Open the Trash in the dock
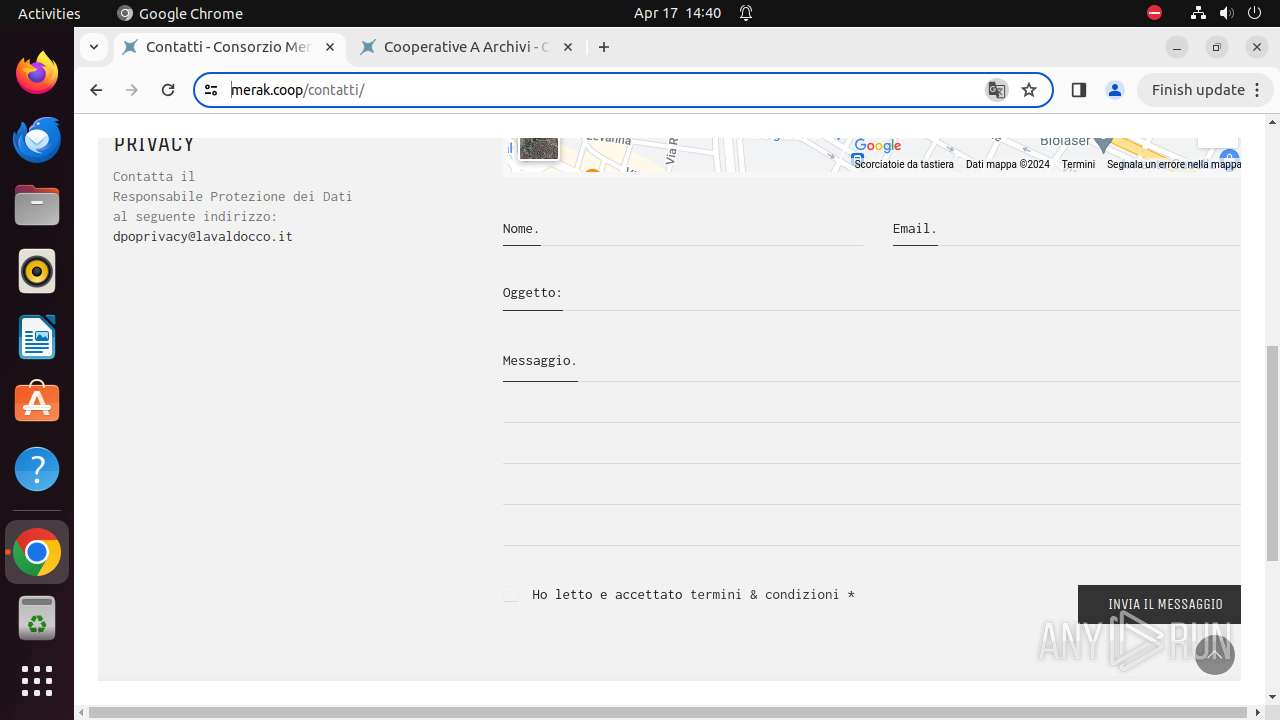This screenshot has height=720, width=1280. [x=37, y=618]
